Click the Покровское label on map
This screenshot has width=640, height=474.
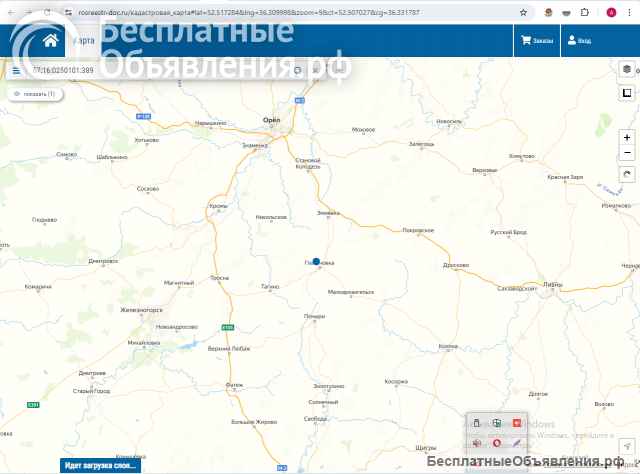(418, 230)
